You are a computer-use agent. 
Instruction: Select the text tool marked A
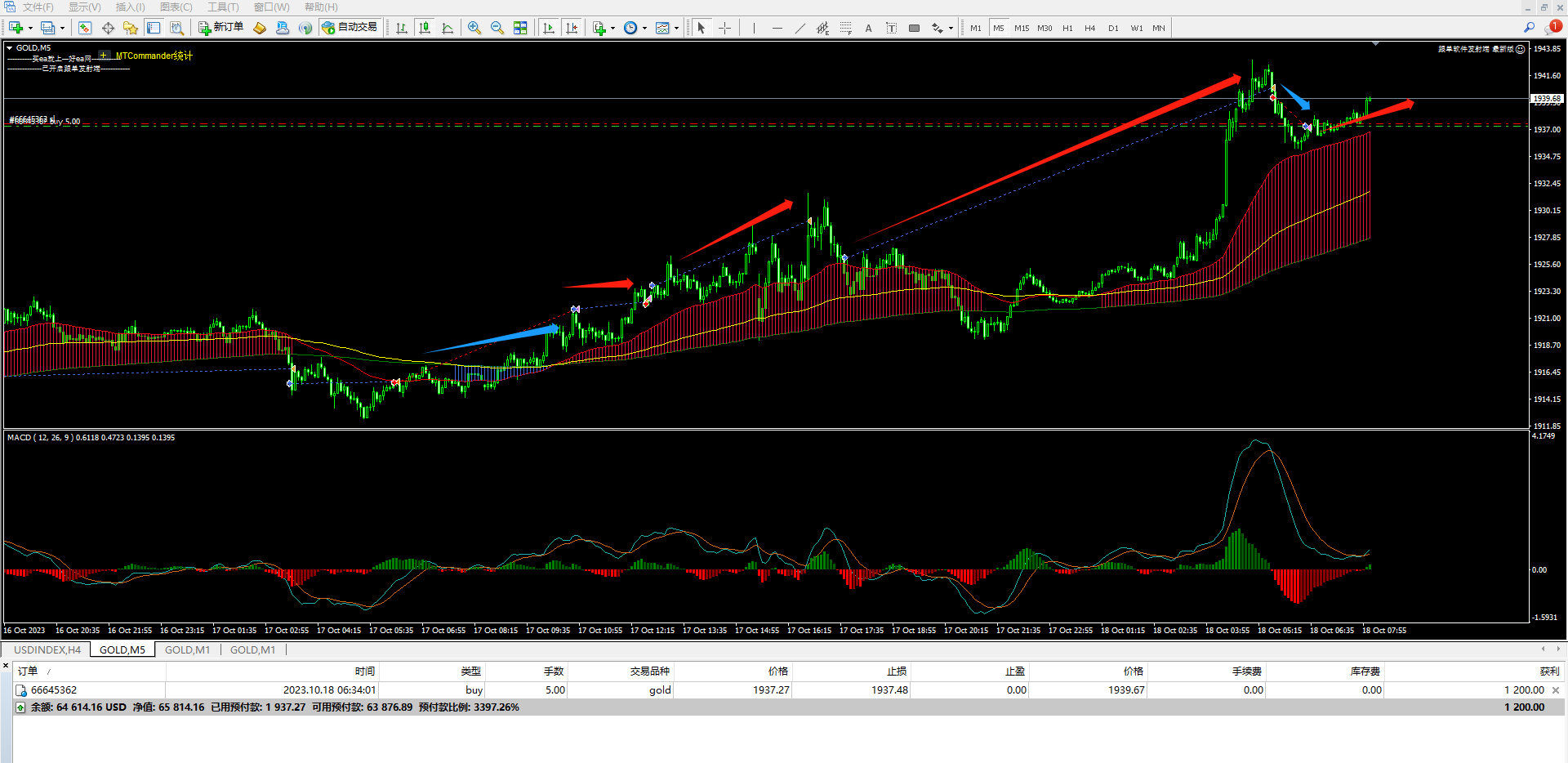(x=868, y=28)
